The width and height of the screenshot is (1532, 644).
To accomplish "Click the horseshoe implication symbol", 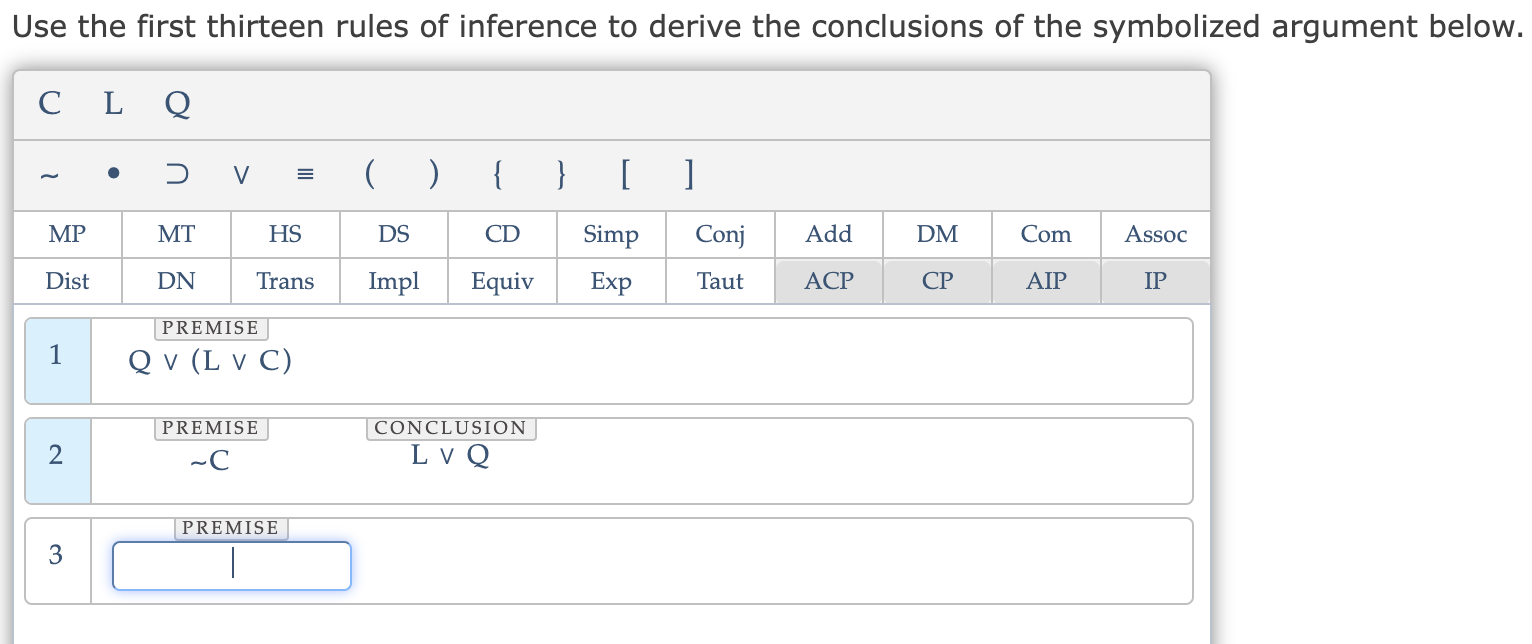I will [176, 173].
